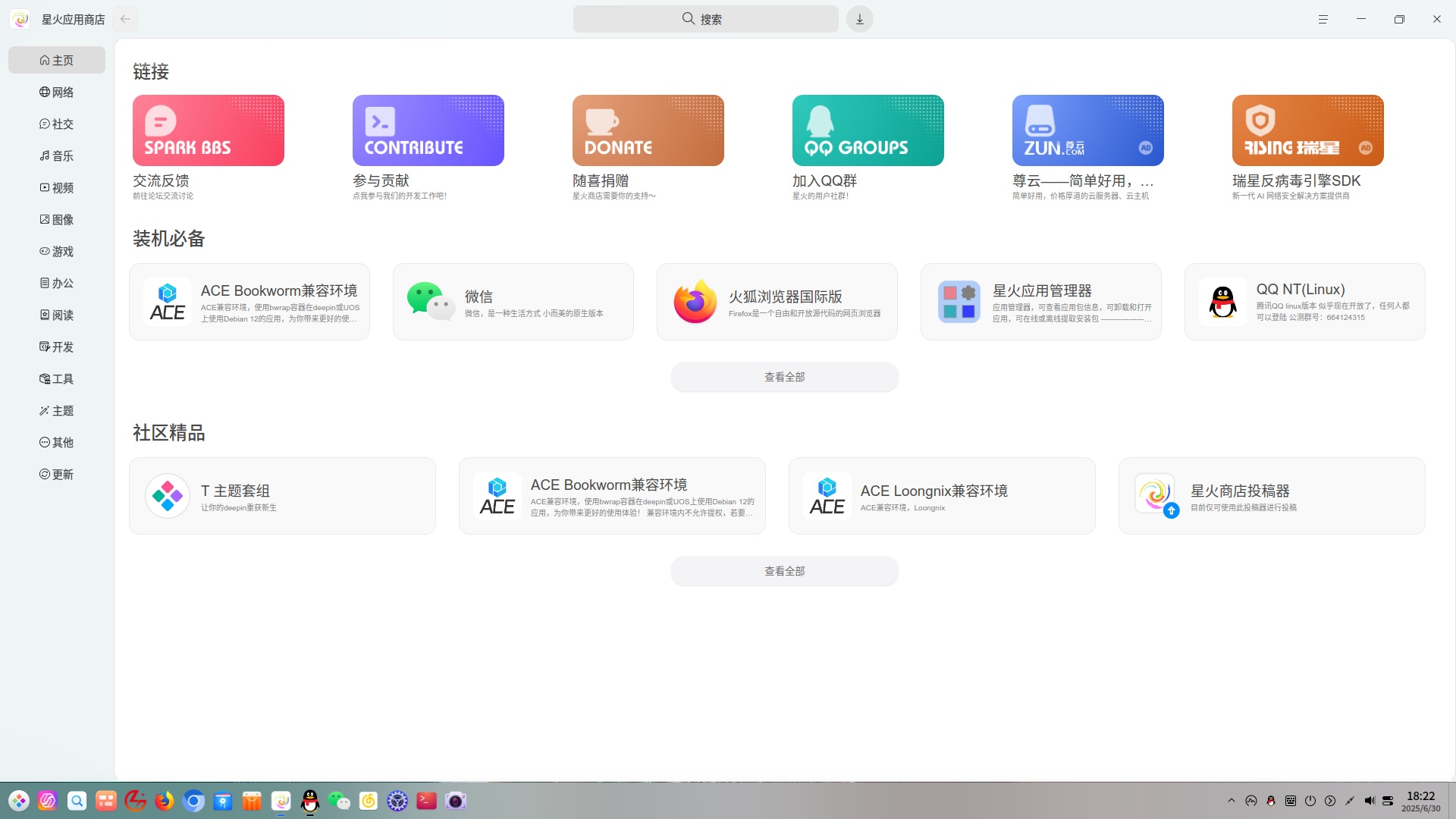The height and width of the screenshot is (819, 1456).
Task: Open the 视频 category
Action: click(57, 187)
